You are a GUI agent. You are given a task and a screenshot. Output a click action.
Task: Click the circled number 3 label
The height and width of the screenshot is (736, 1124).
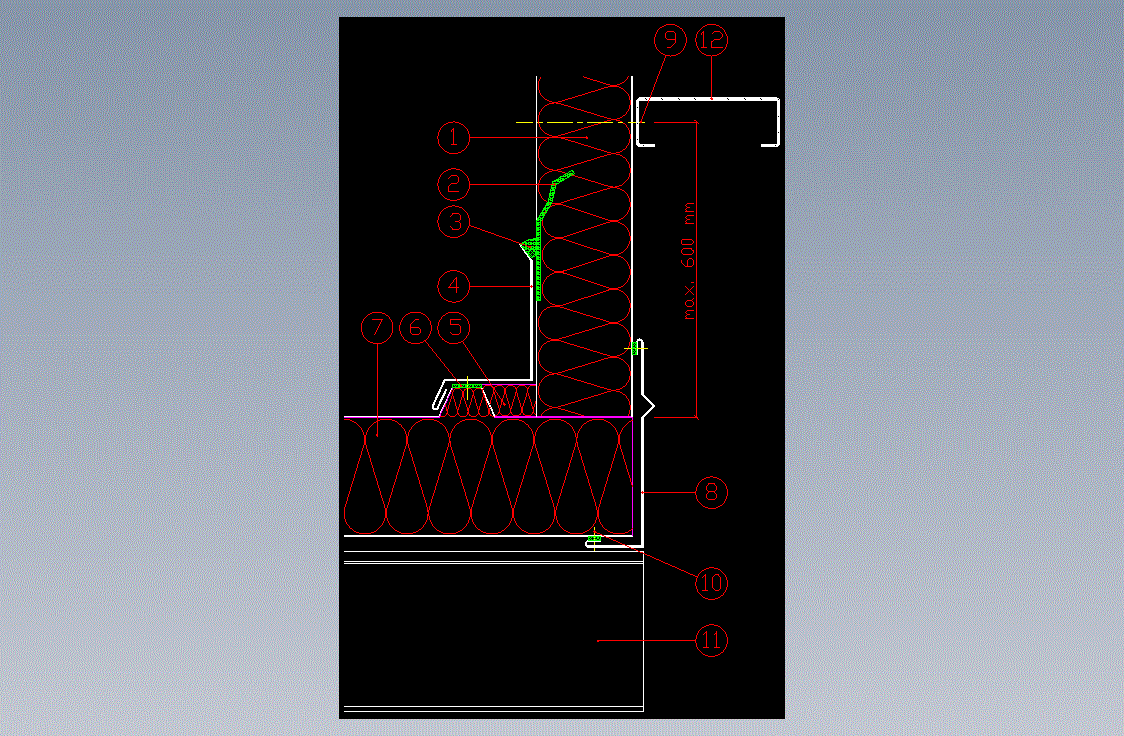tap(456, 222)
